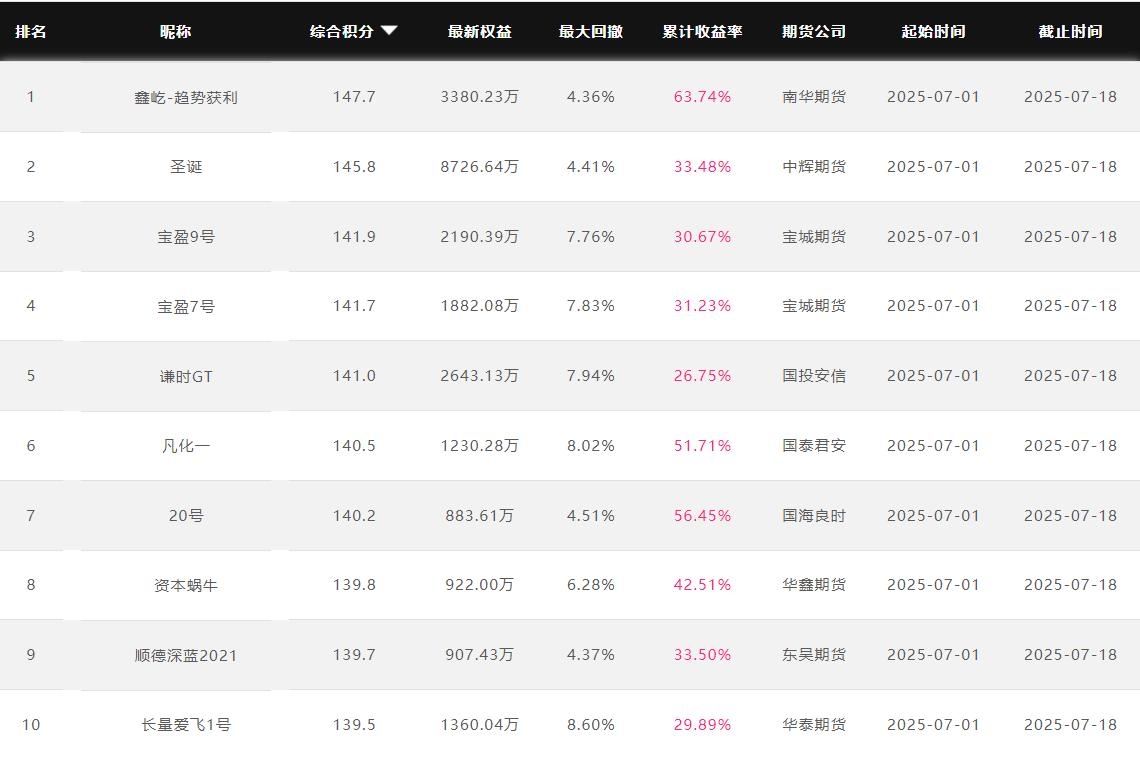Select the 147.7 score value
The height and width of the screenshot is (759, 1140).
pos(354,97)
